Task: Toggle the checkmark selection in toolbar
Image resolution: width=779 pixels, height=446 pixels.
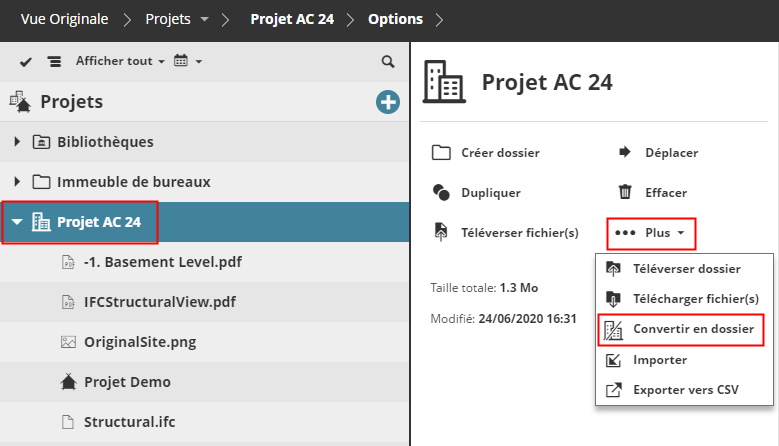Action: [x=26, y=62]
